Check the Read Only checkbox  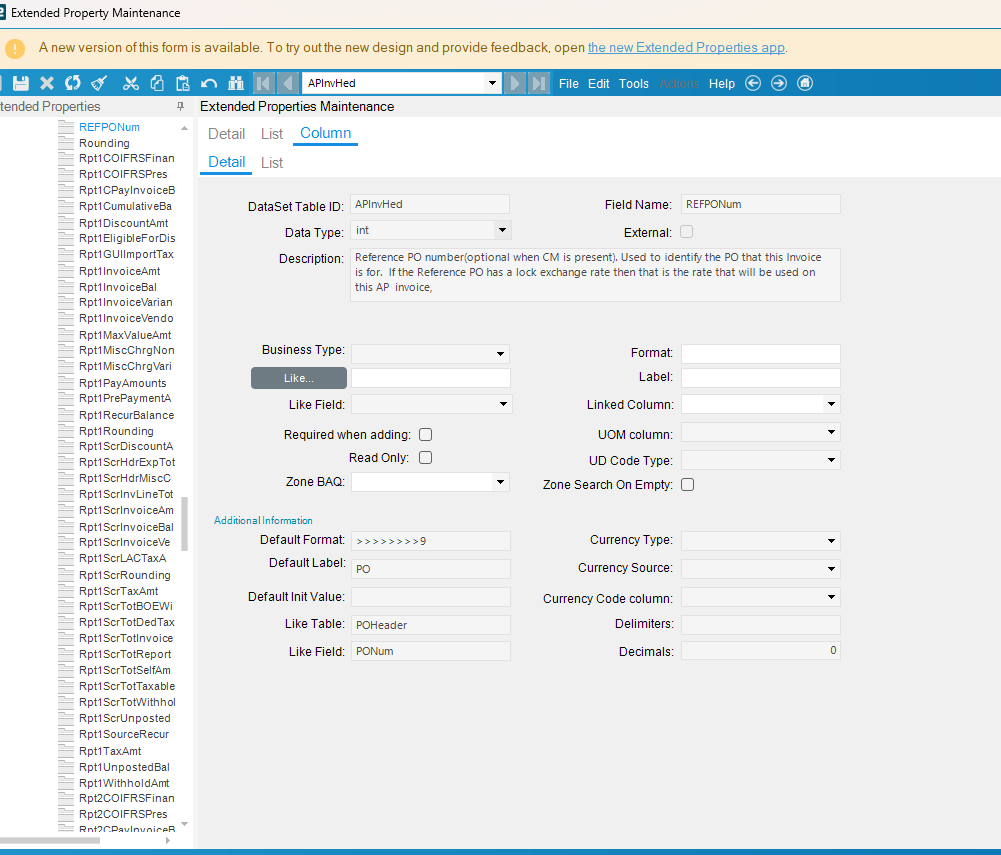click(x=425, y=457)
